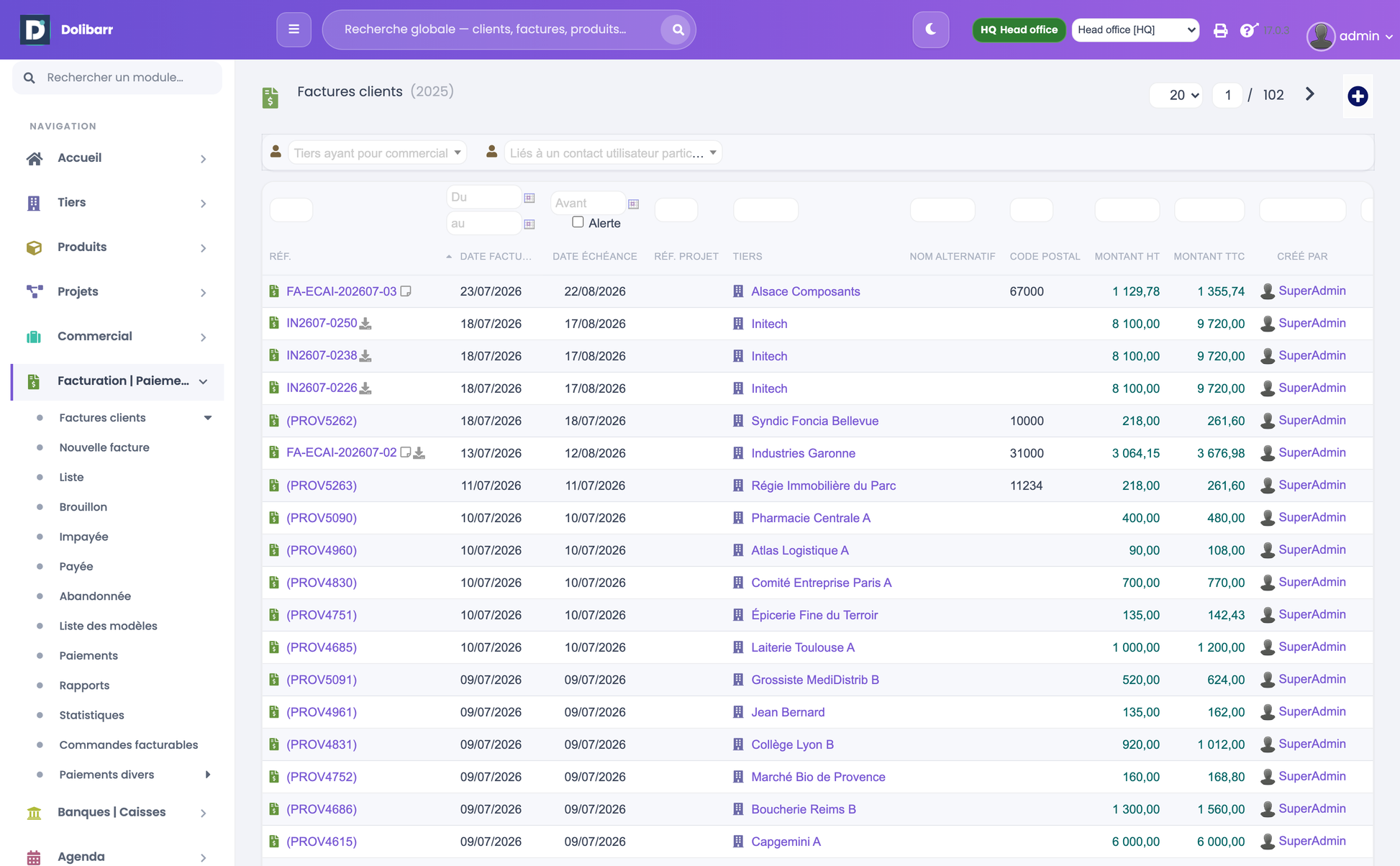Open the help question-mark icon
The image size is (1400, 866).
(1248, 30)
